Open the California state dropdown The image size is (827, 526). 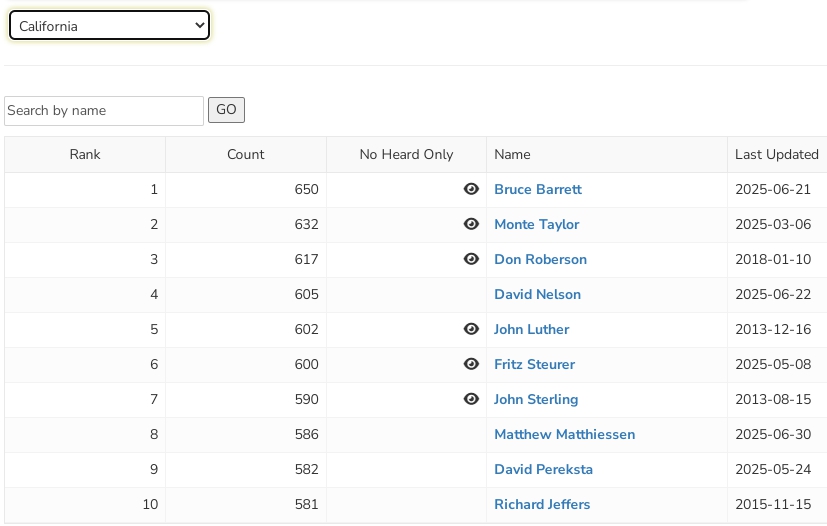coord(109,26)
